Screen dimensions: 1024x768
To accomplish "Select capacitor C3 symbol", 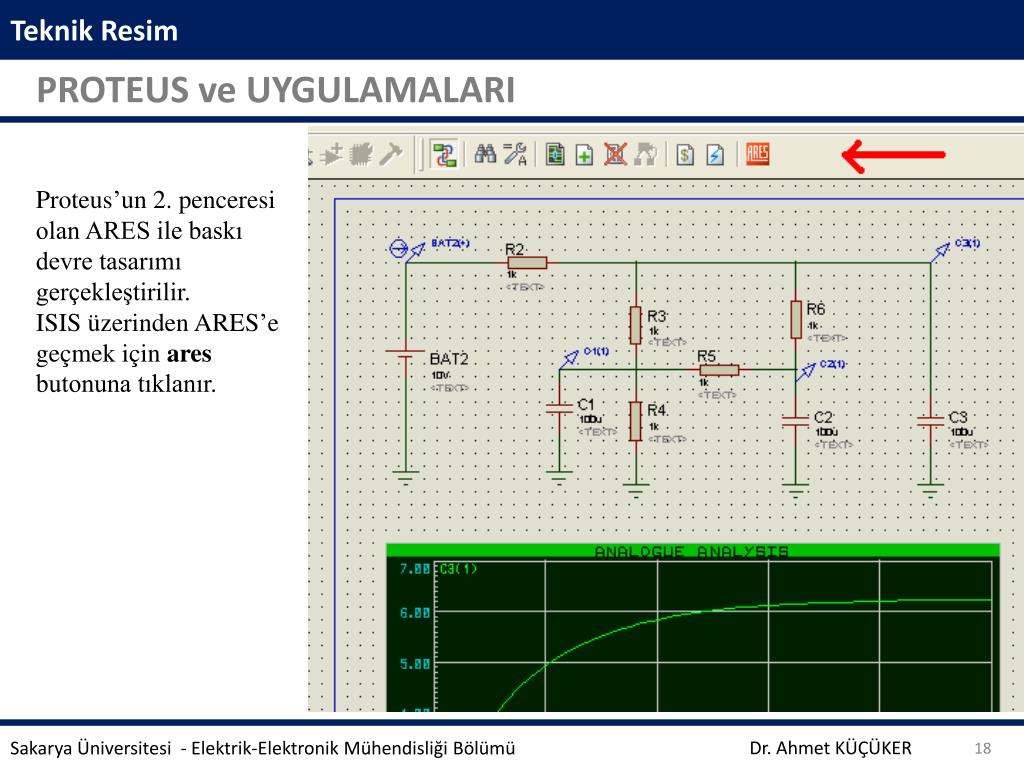I will pos(930,421).
